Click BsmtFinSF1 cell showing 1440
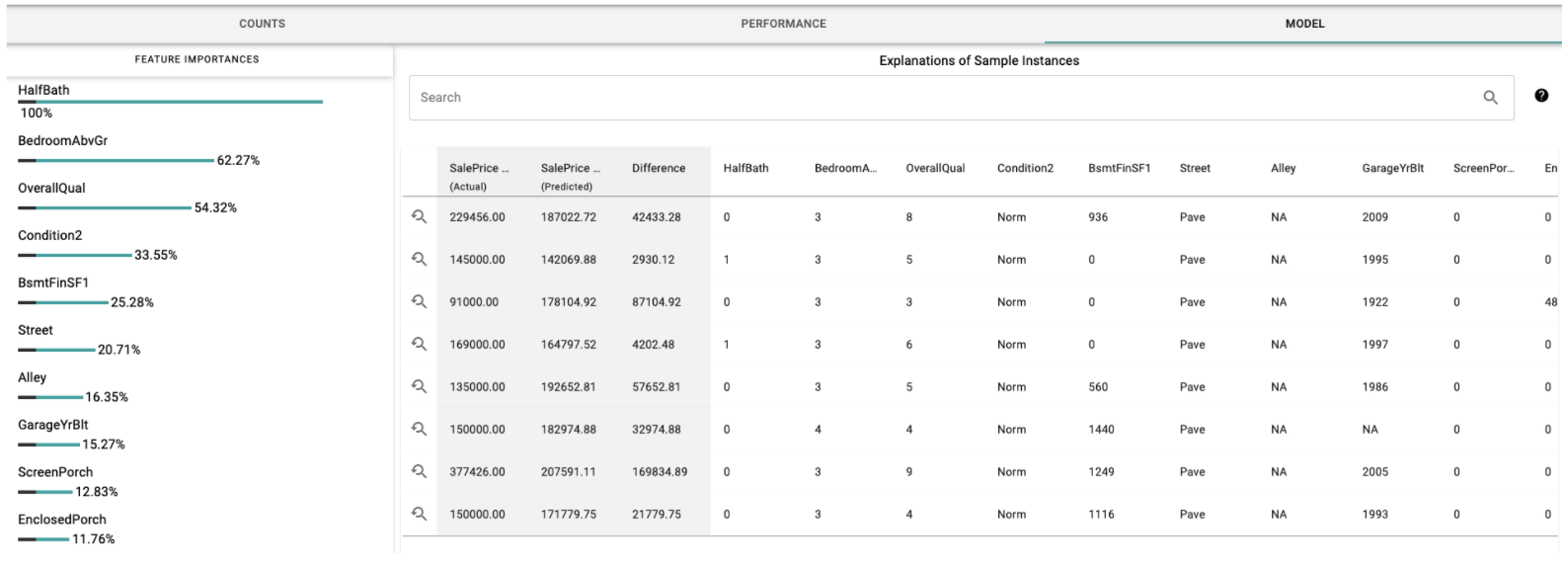 click(x=1101, y=430)
